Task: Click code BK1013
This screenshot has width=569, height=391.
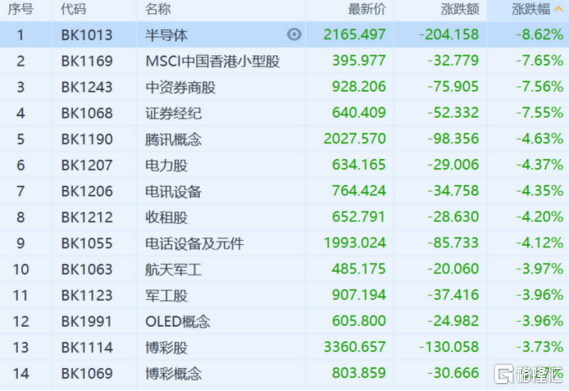Action: point(87,35)
